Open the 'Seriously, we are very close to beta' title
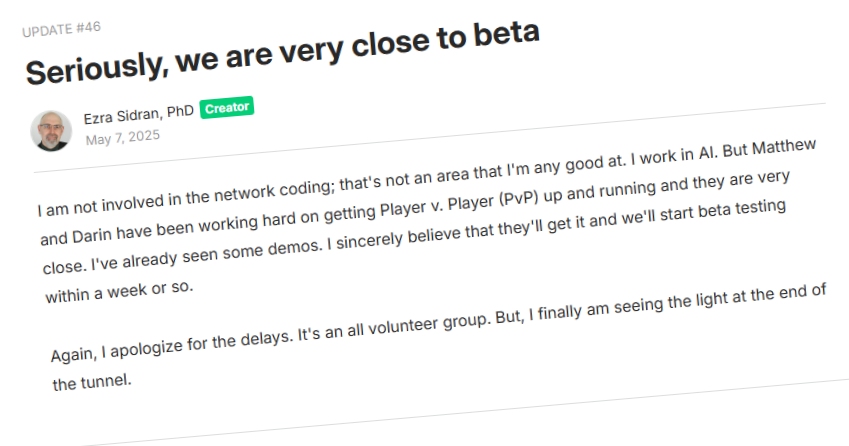 point(283,53)
